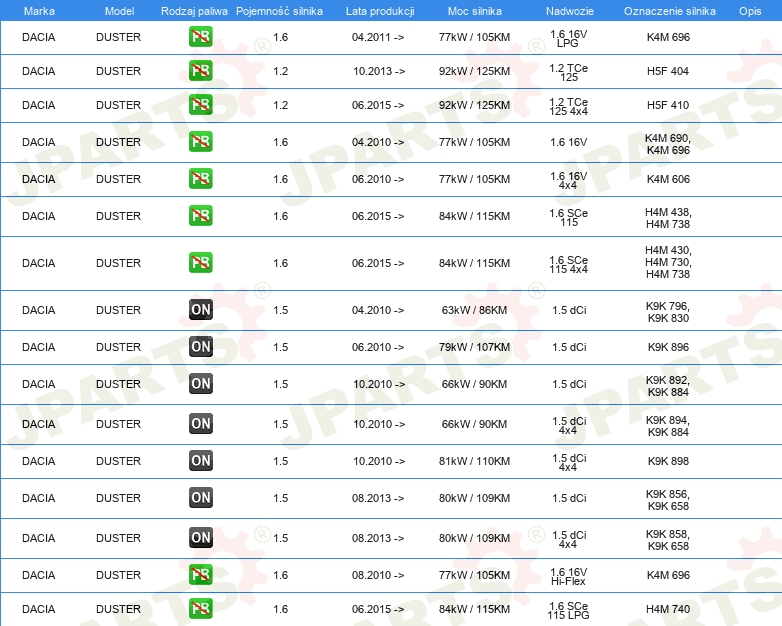Click the ON icon in the K9K 898 row
The height and width of the screenshot is (626, 782).
click(x=200, y=461)
